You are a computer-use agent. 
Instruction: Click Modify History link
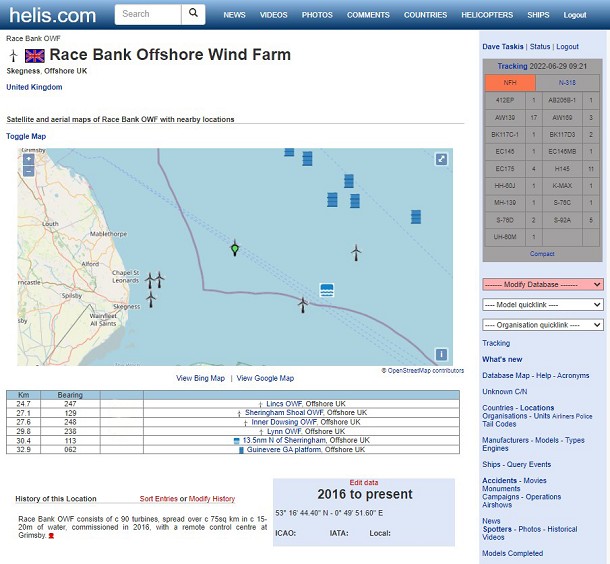pos(212,499)
